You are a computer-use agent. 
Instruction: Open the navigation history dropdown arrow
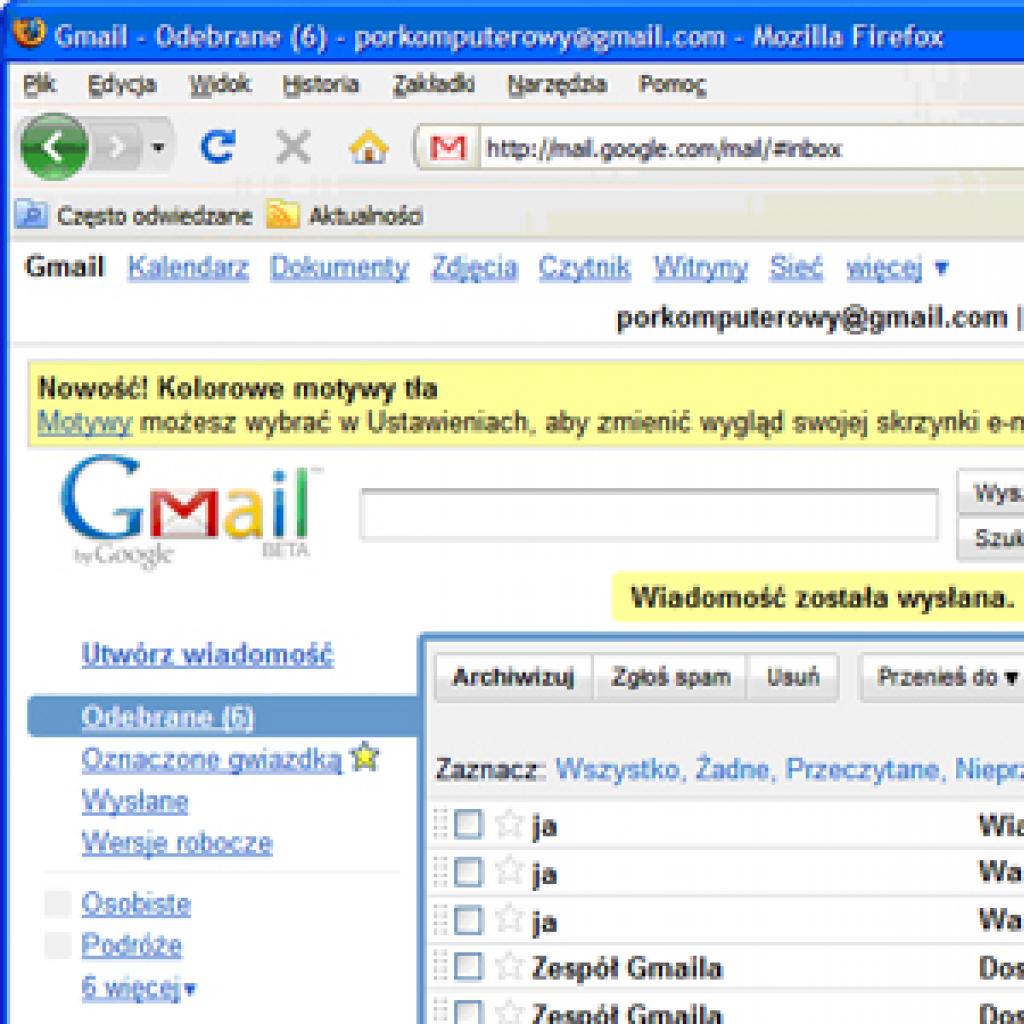pyautogui.click(x=158, y=148)
